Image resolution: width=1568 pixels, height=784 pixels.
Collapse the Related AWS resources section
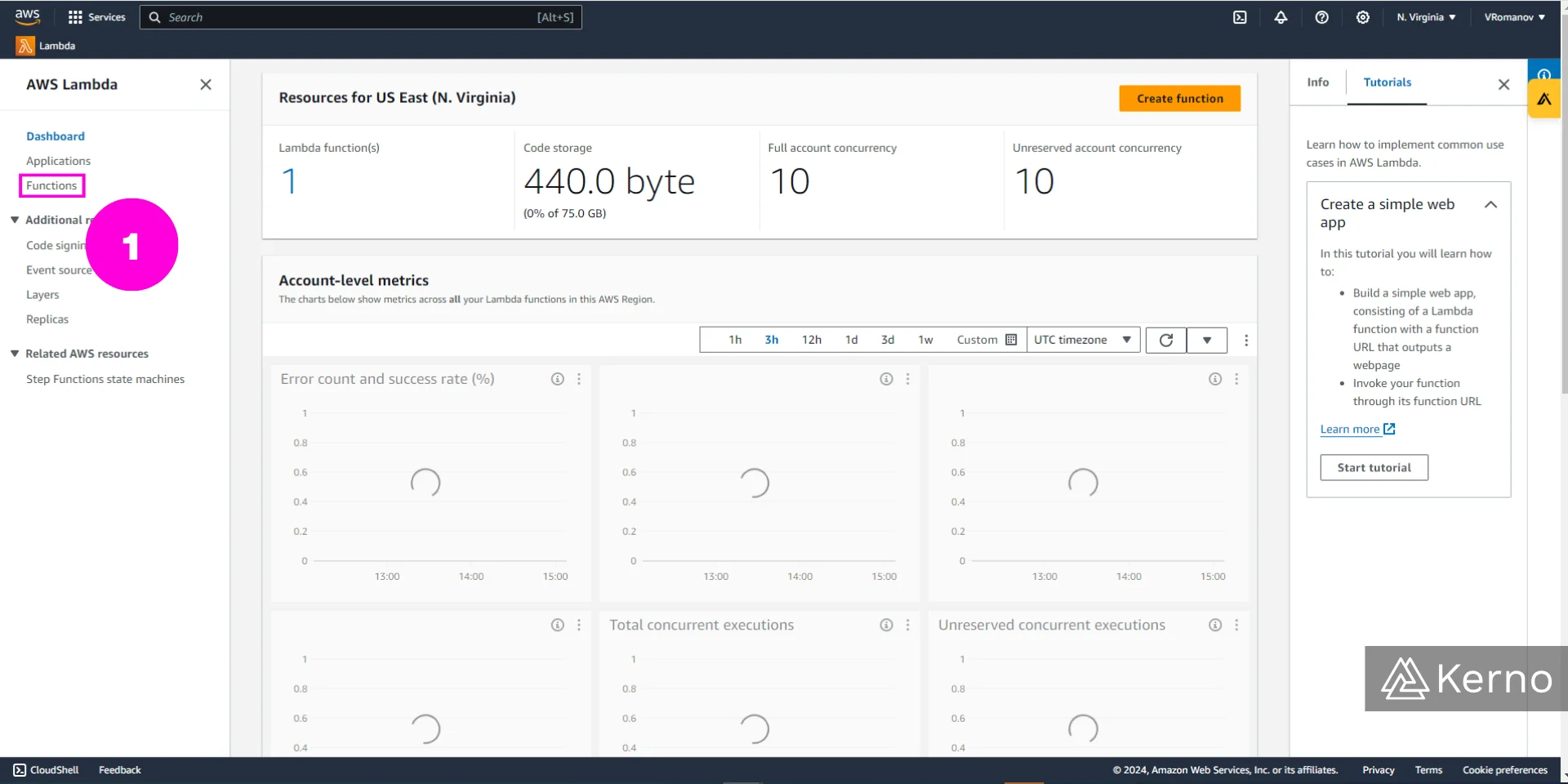(x=15, y=354)
